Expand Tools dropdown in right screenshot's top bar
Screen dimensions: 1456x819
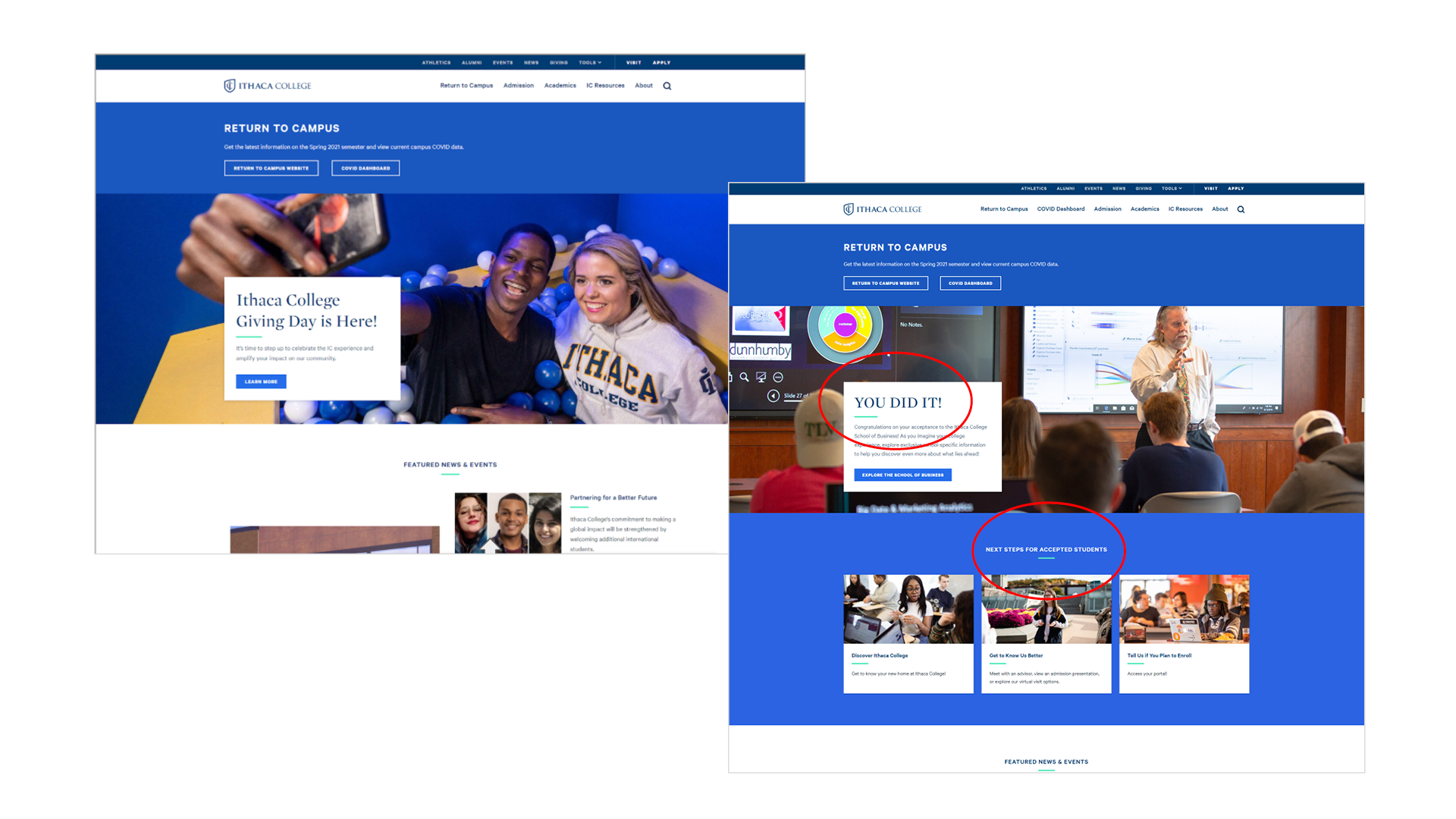tap(1172, 189)
